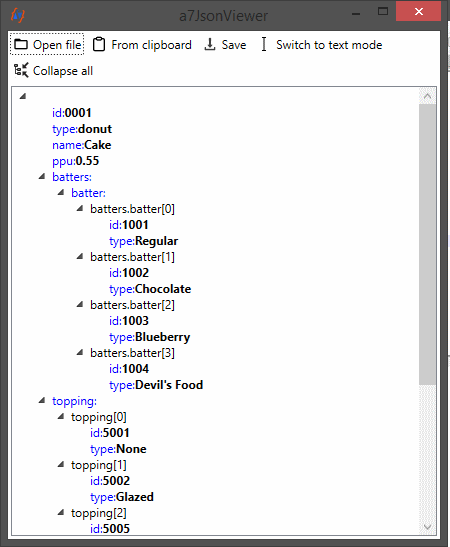
Task: Click Collapse all label
Action: tap(63, 71)
